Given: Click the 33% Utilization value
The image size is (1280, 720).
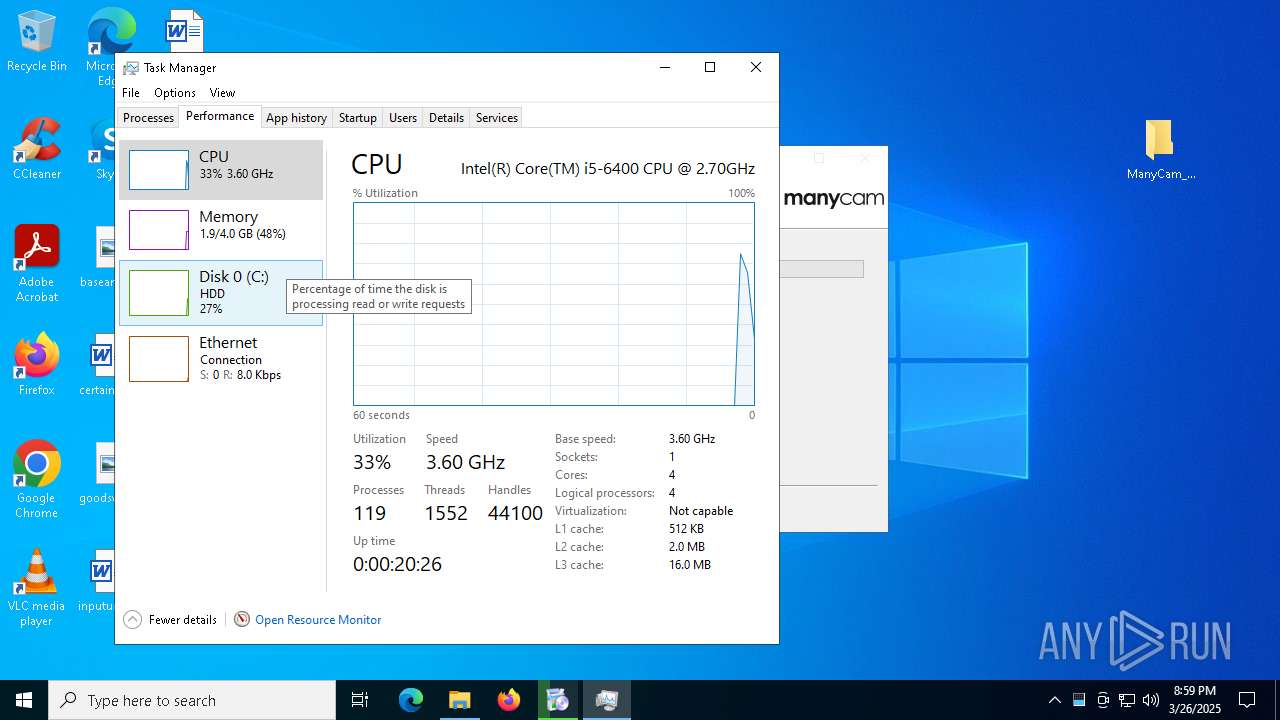Looking at the screenshot, I should click(372, 462).
